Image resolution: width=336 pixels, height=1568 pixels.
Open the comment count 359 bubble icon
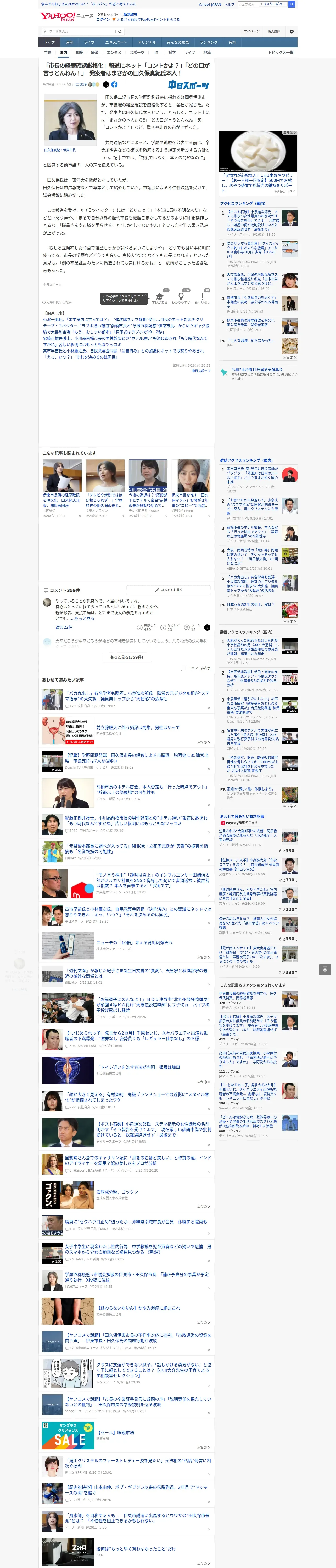point(81,85)
